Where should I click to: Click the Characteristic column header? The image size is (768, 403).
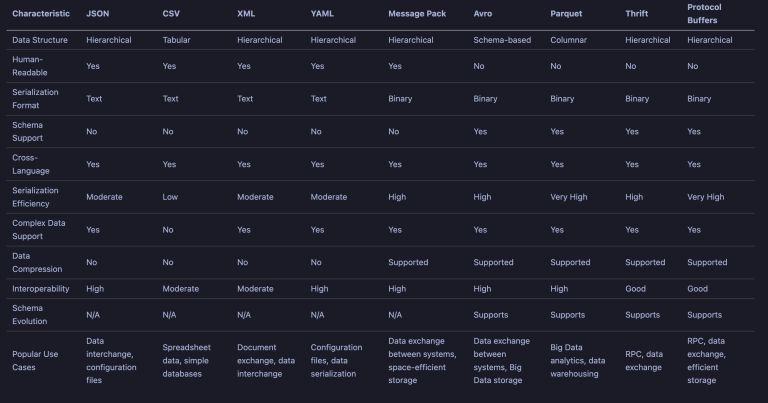point(43,13)
